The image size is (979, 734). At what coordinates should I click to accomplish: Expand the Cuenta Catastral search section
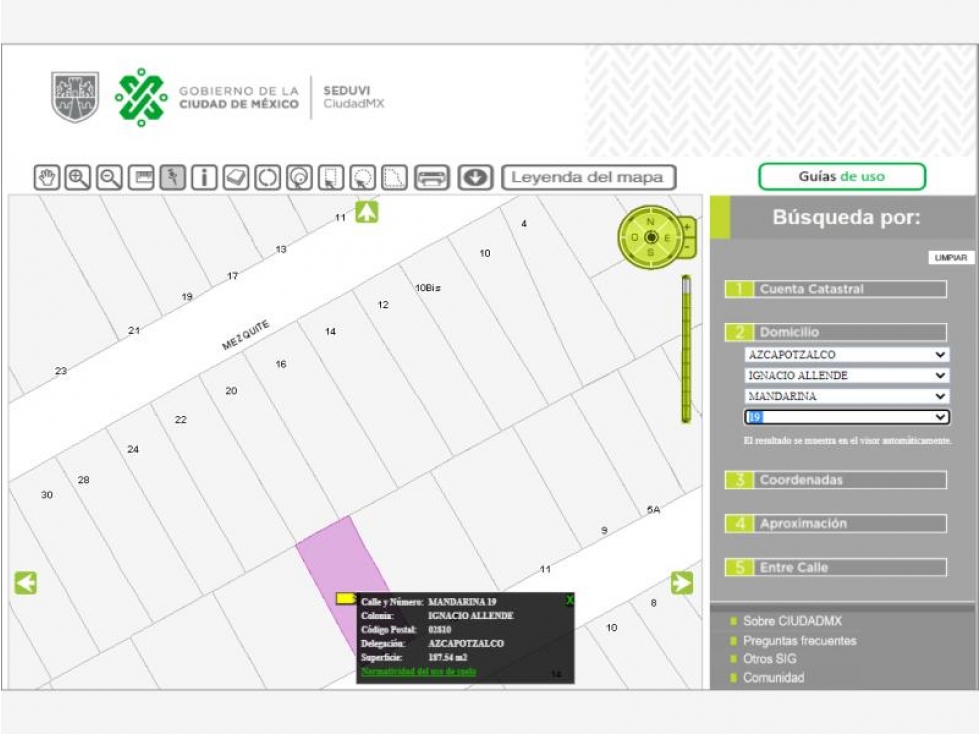[835, 289]
